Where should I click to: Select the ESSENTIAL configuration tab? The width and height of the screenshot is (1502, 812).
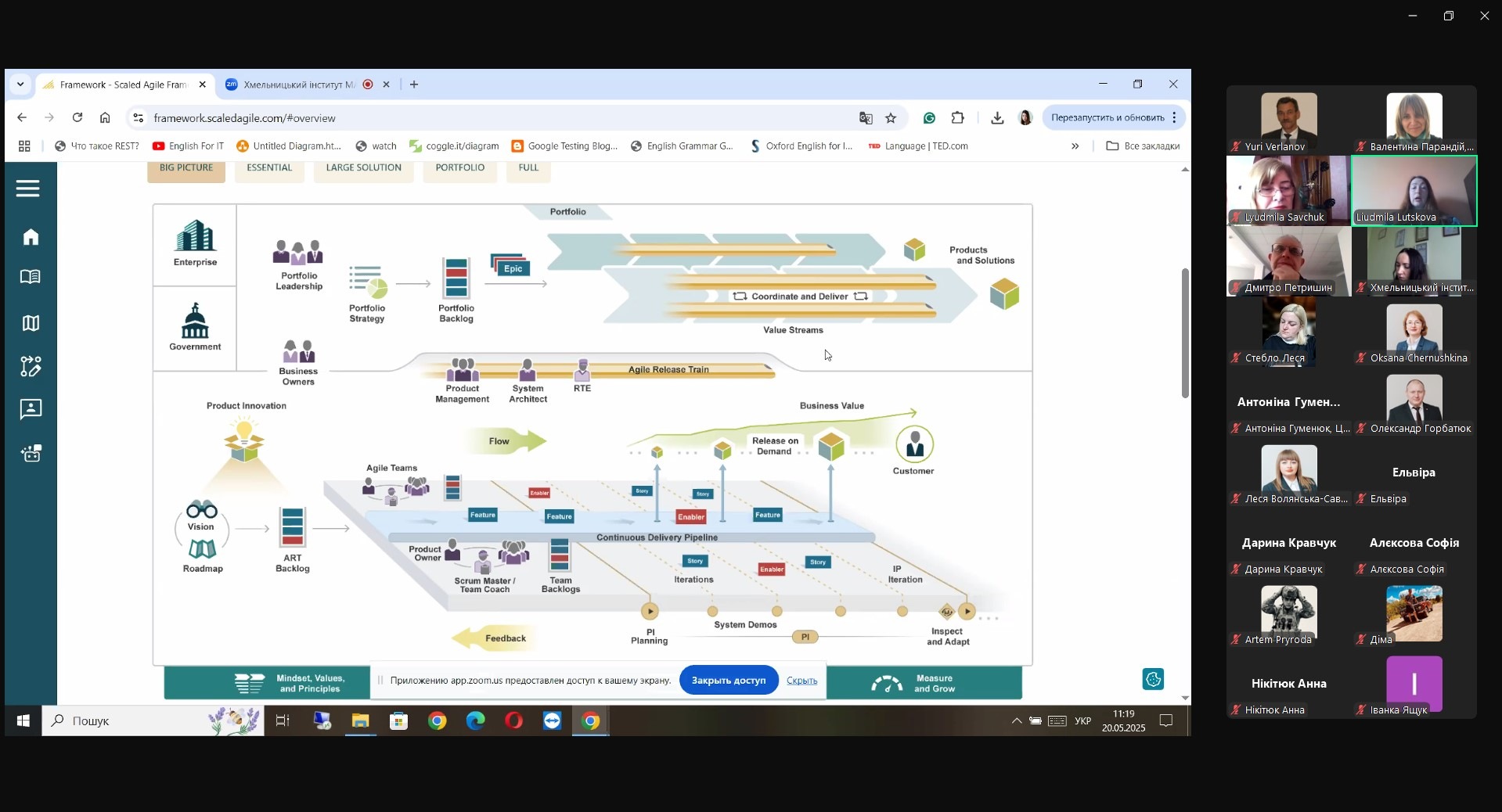point(269,168)
